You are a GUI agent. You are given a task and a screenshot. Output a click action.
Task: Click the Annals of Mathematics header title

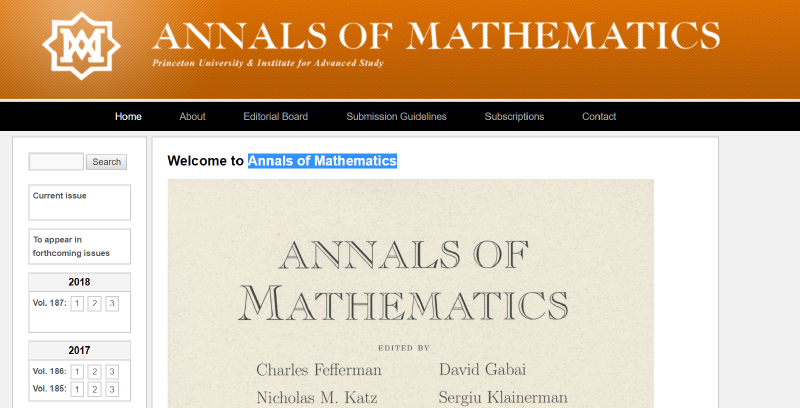pos(436,37)
